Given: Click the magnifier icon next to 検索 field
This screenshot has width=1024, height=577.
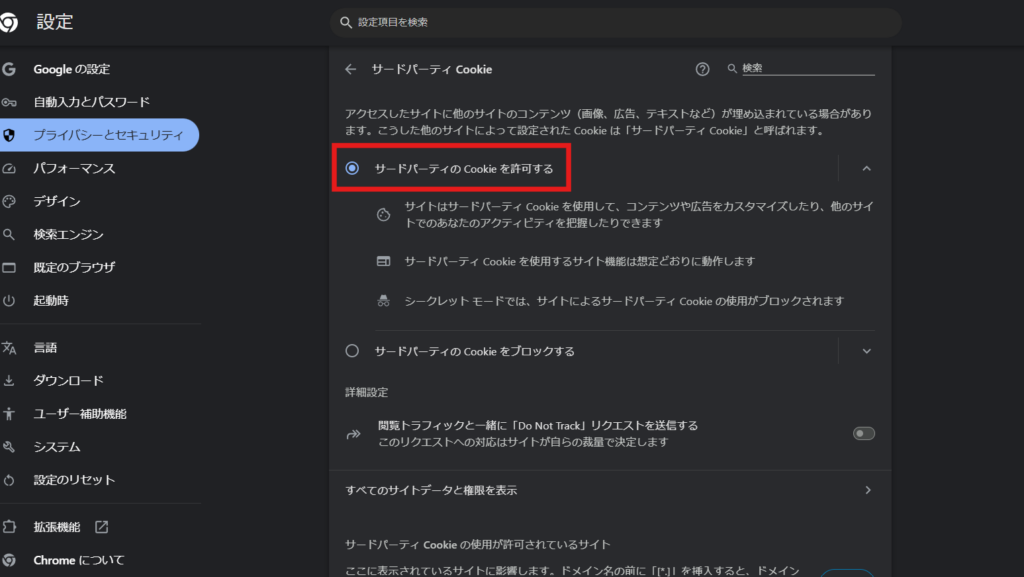Looking at the screenshot, I should pos(732,69).
